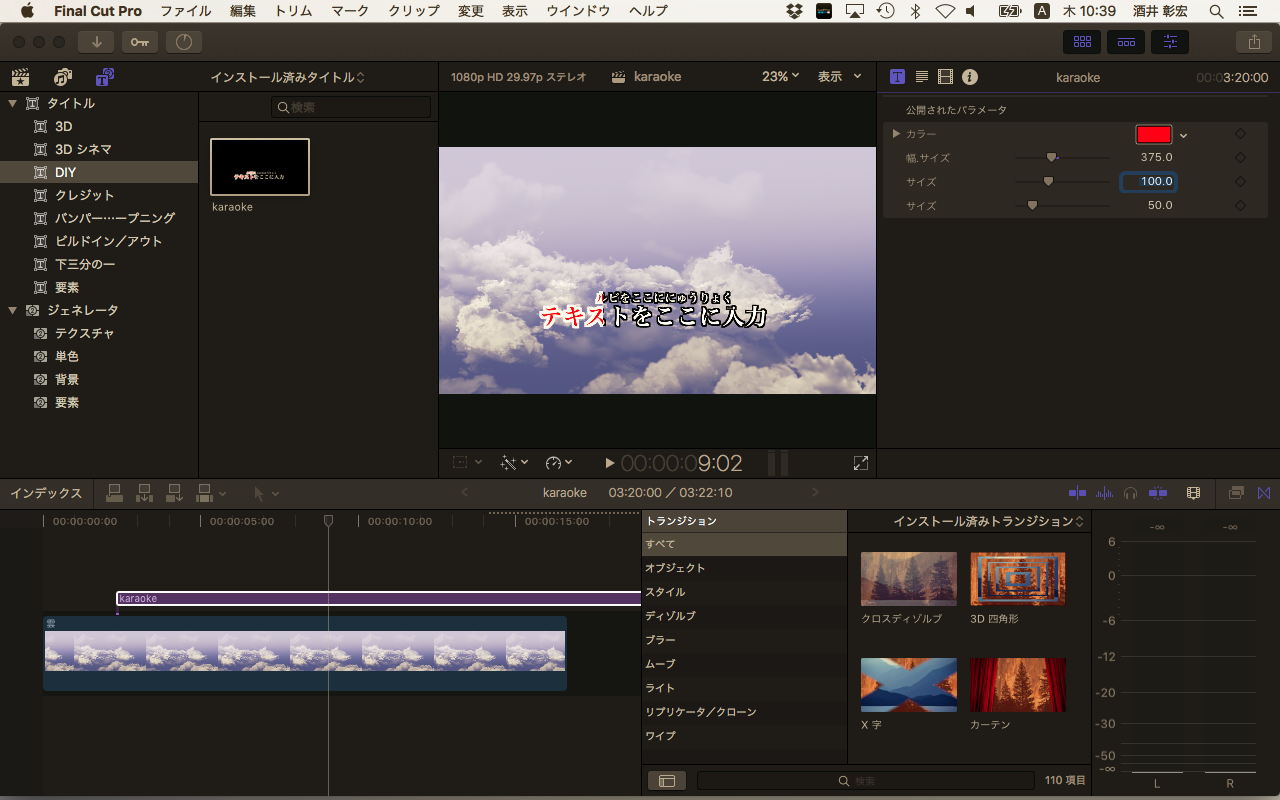Open the viewer zoom 23% dropdown
The image size is (1280, 800).
pos(781,76)
